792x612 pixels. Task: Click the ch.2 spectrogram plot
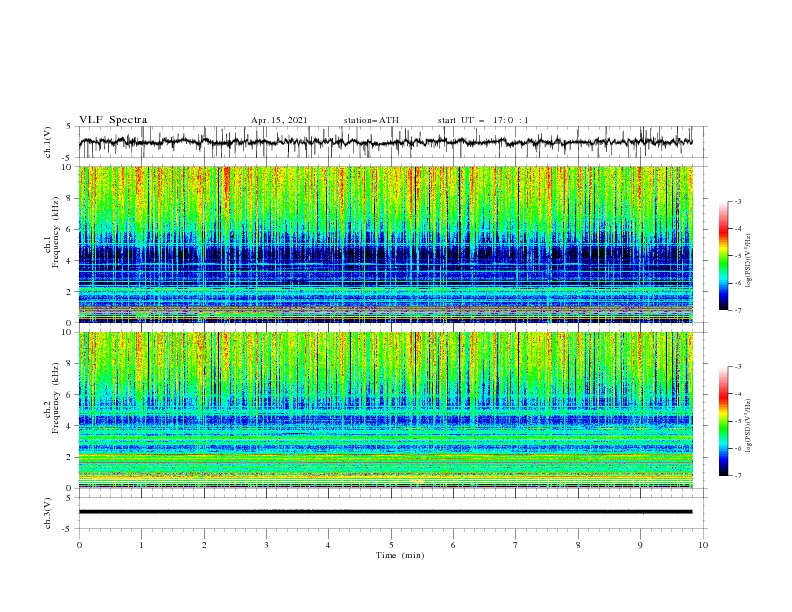[x=386, y=410]
